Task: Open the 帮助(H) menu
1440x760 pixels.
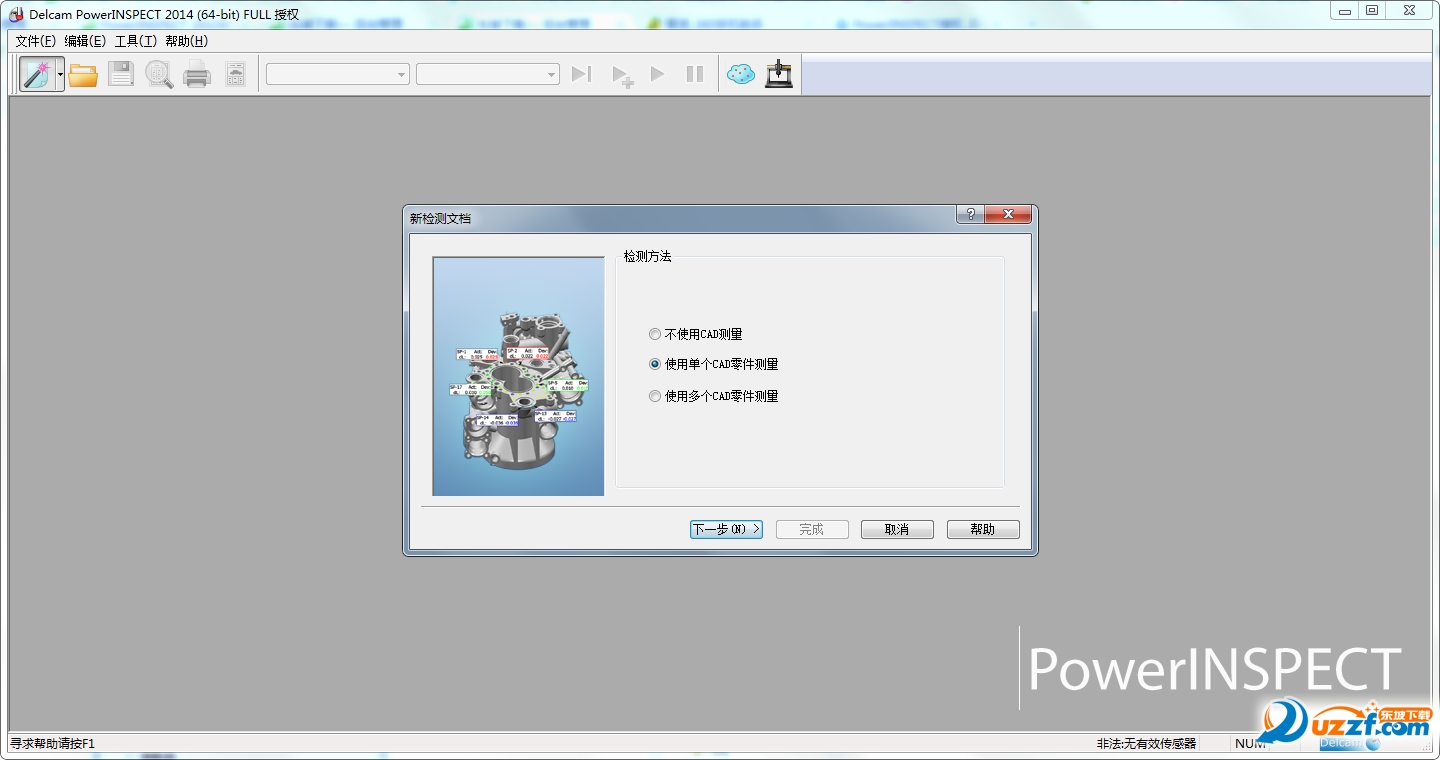Action: [x=187, y=41]
